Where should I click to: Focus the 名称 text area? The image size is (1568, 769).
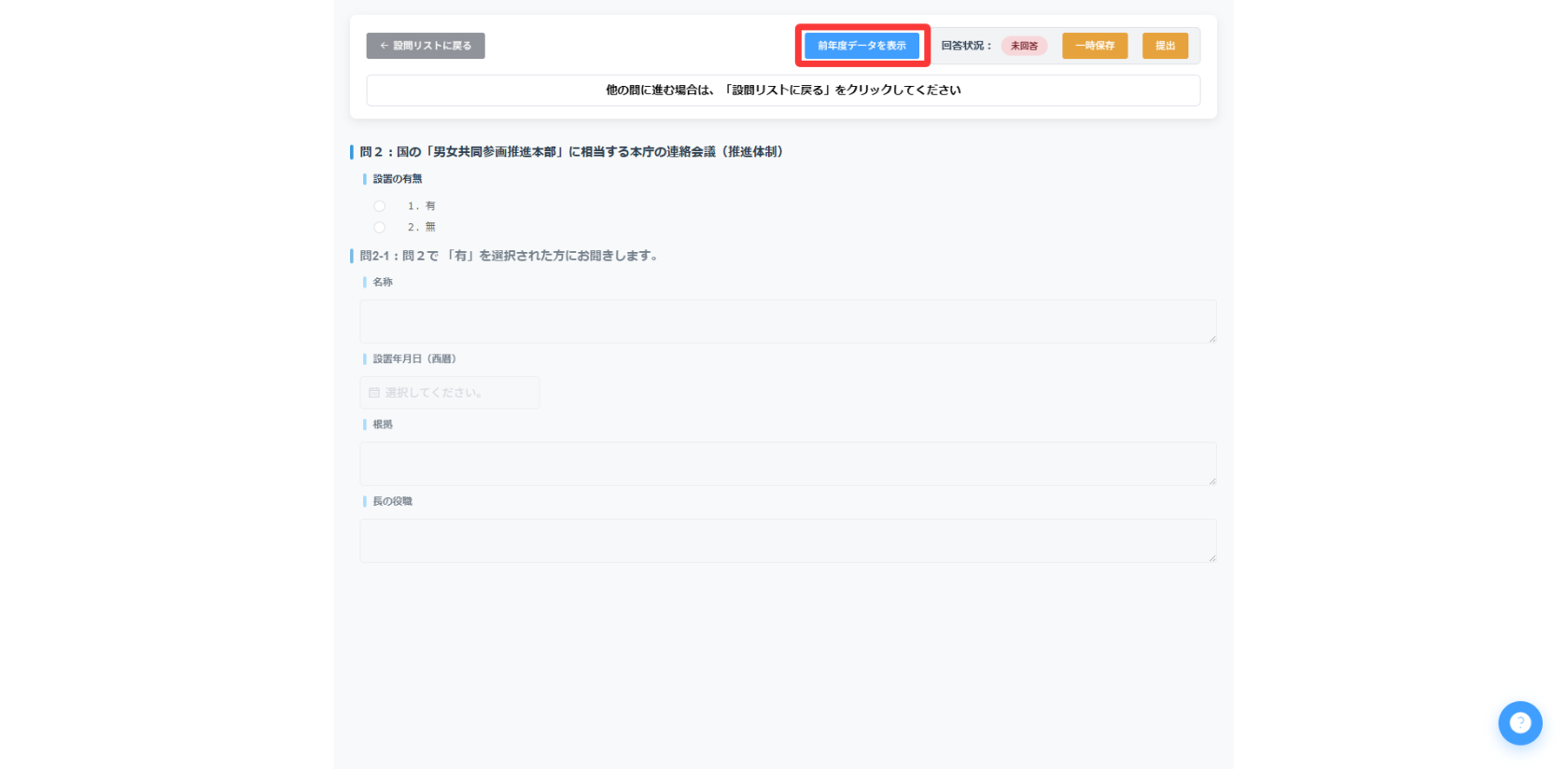tap(788, 321)
